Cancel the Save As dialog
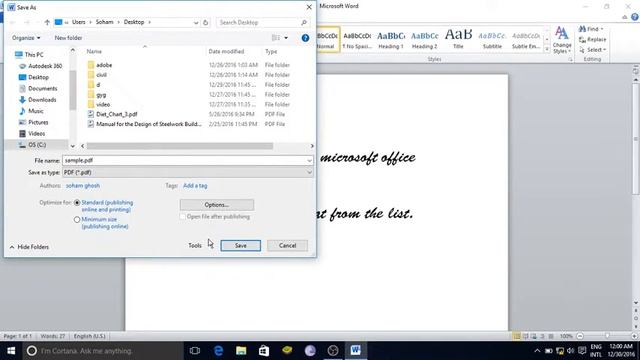The image size is (640, 360). coord(287,245)
